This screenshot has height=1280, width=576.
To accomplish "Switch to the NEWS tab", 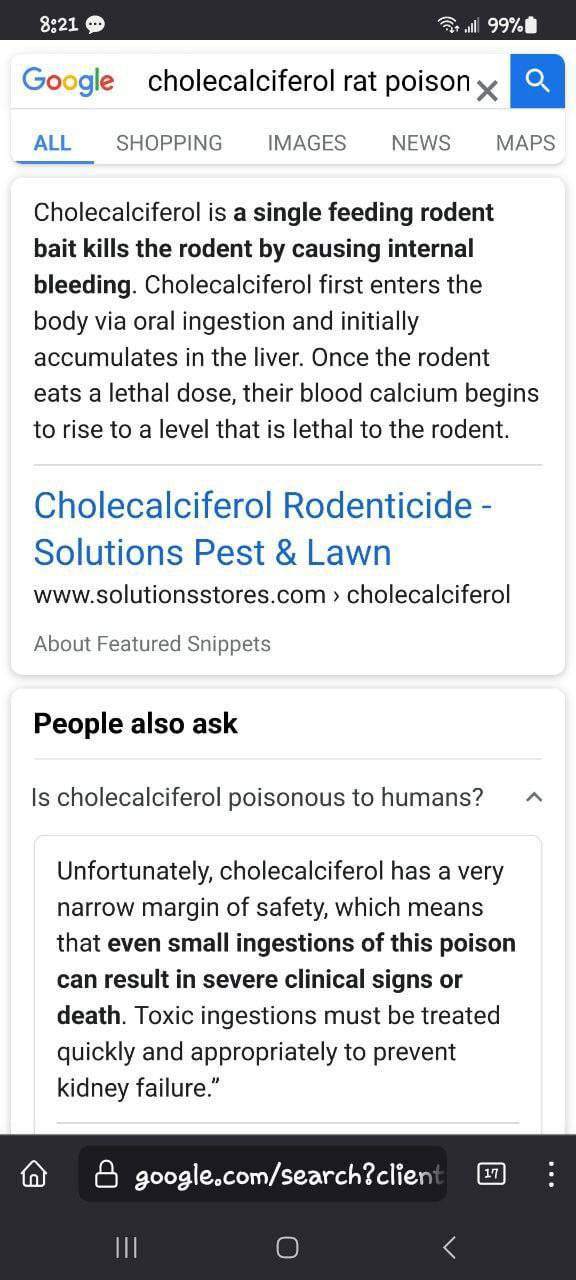I will (x=421, y=143).
